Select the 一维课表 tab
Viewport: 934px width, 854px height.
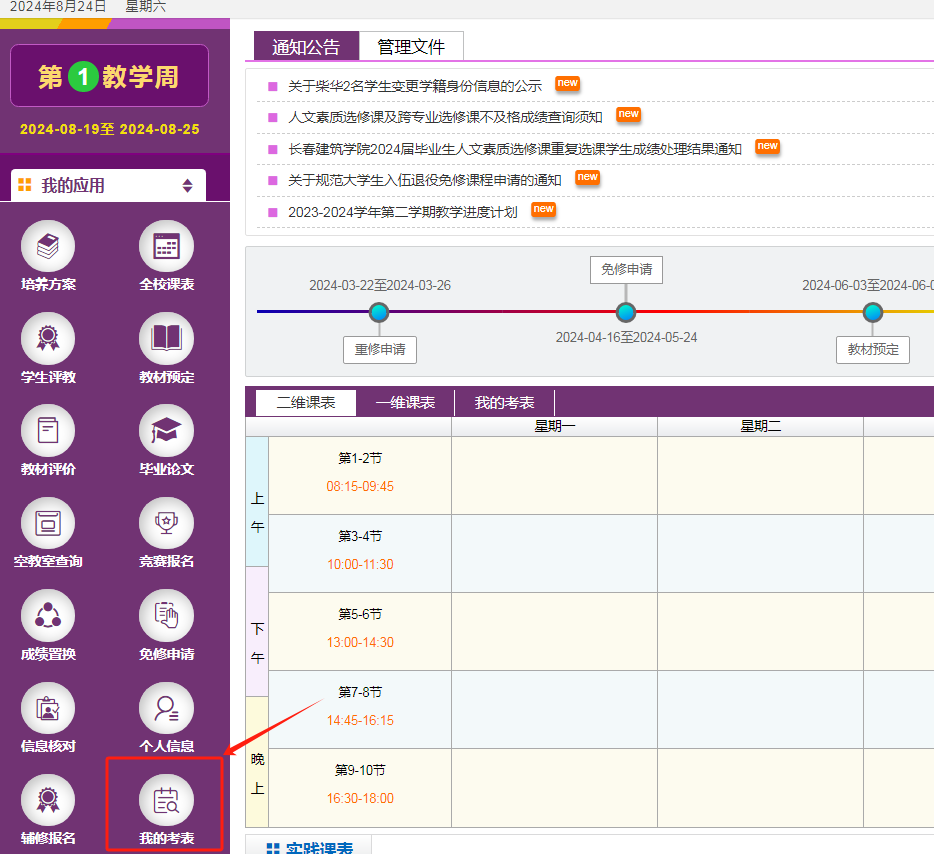pyautogui.click(x=406, y=403)
